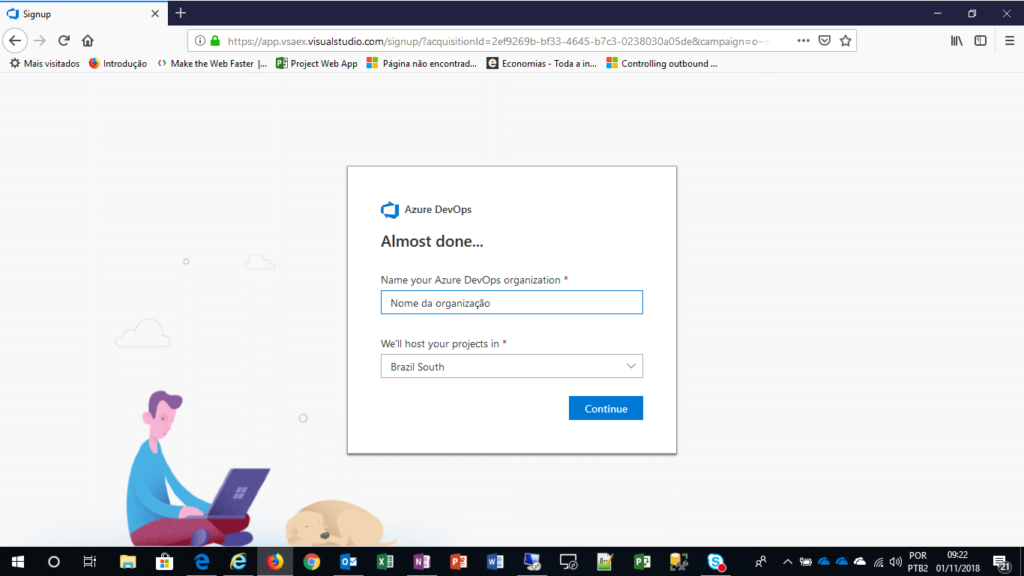Screen dimensions: 1024x576
Task: Show site information icon in address bar
Action: [200, 40]
